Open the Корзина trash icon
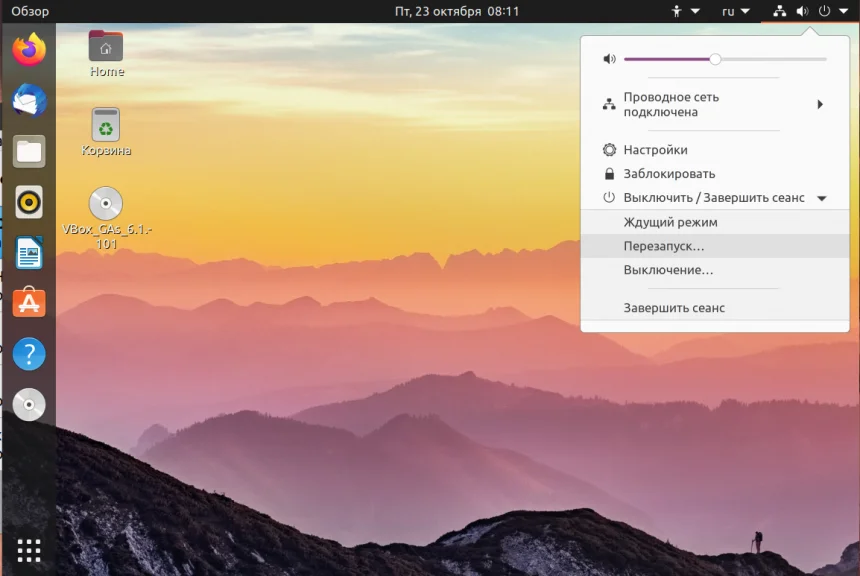 (106, 126)
